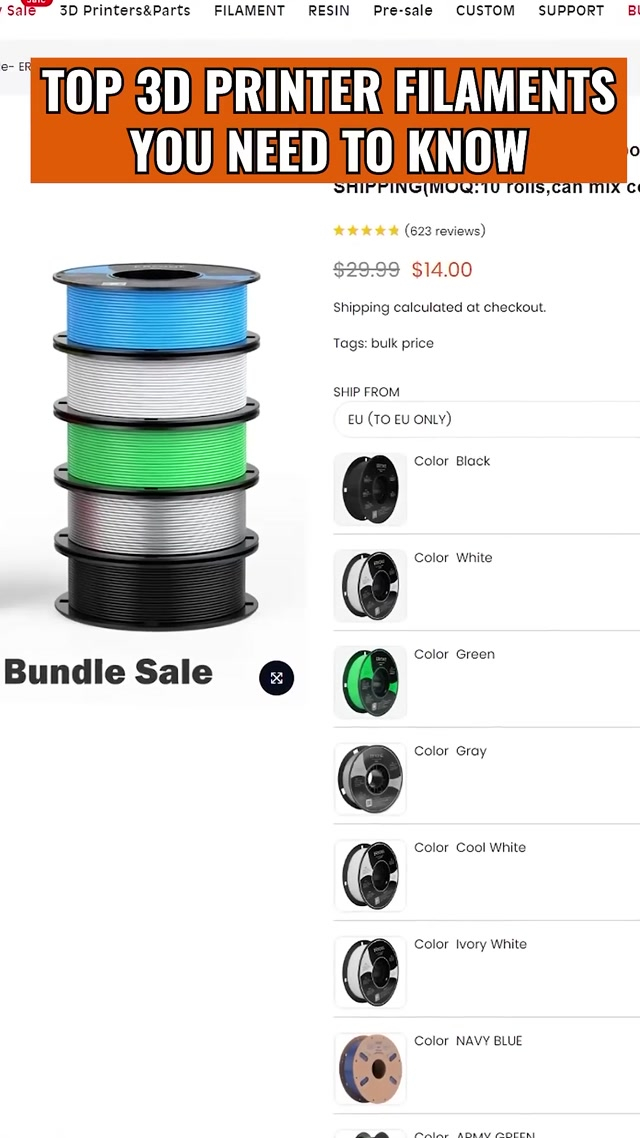
Task: Open the SHIP FROM dropdown
Action: (486, 419)
